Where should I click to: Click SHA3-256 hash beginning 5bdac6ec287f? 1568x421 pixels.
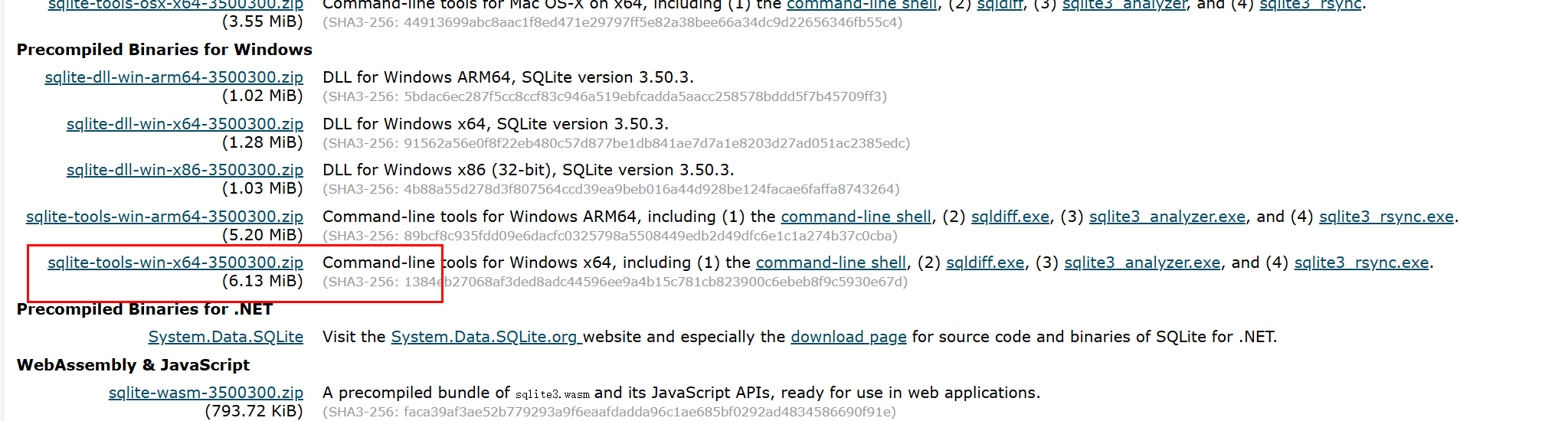(605, 96)
